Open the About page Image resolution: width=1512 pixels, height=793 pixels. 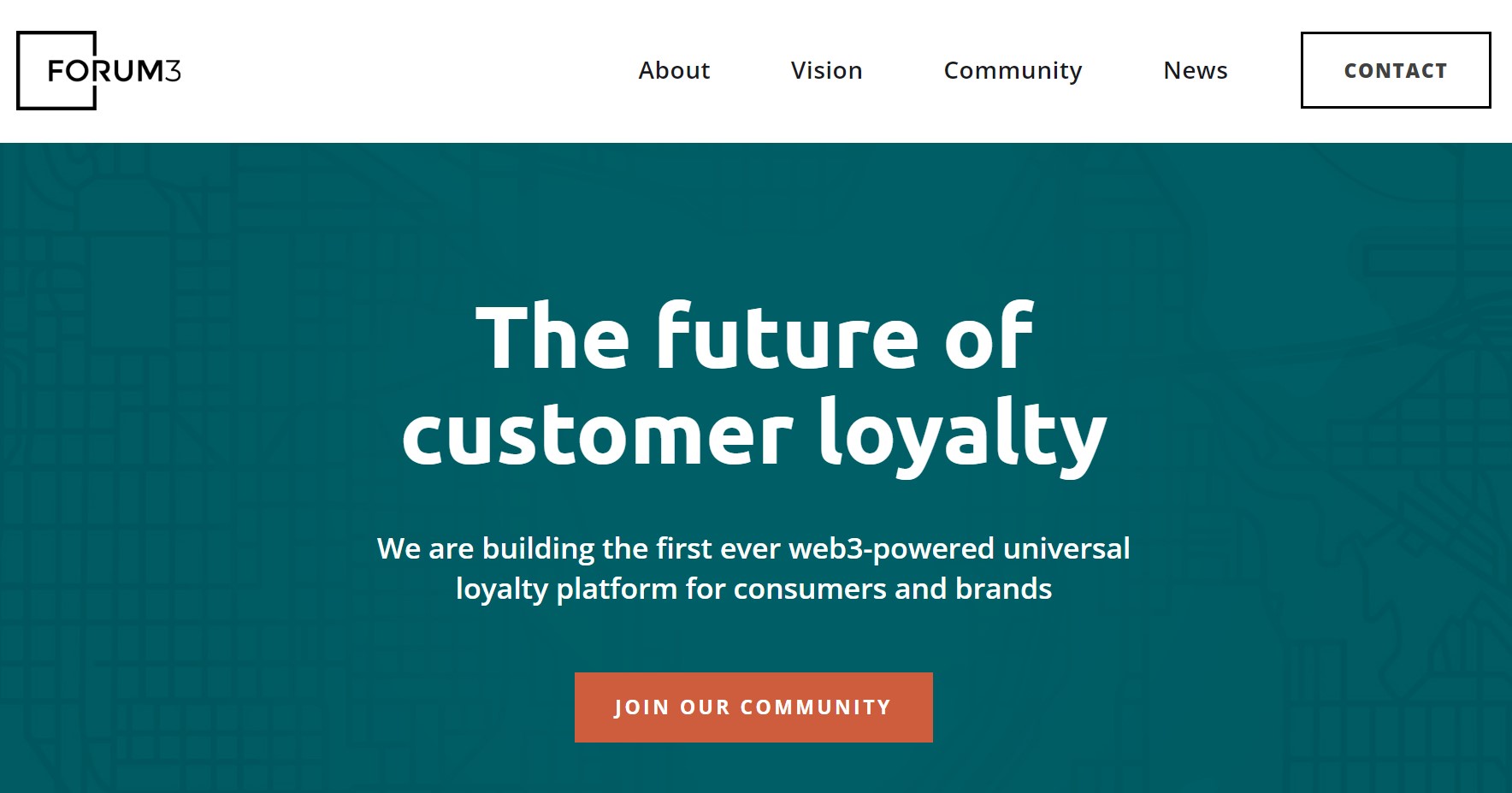point(674,70)
